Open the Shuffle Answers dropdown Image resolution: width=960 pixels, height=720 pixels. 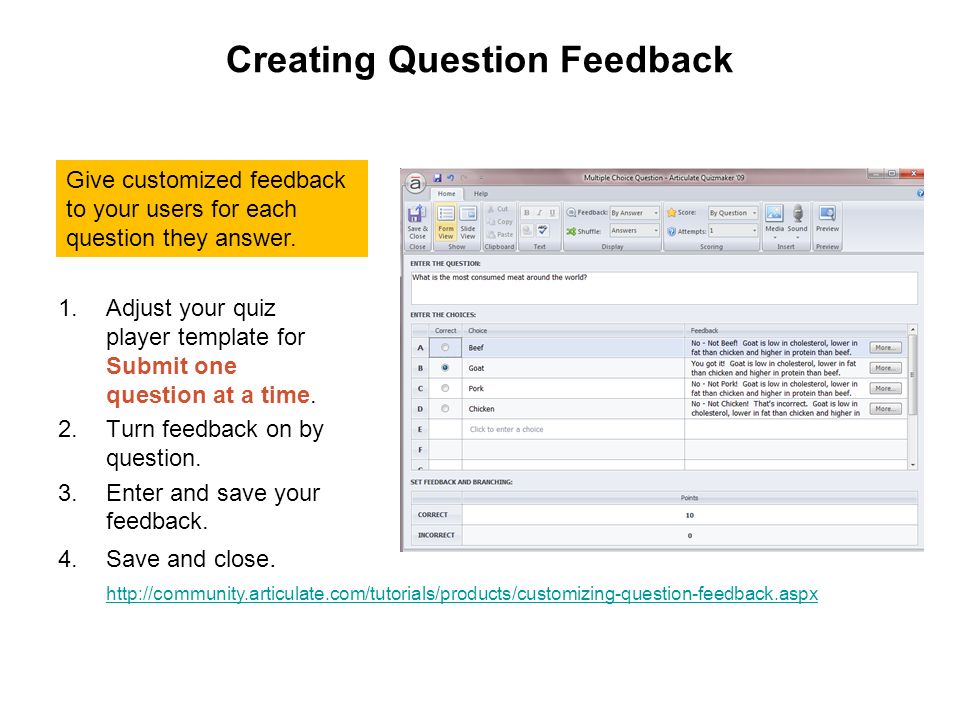click(634, 231)
